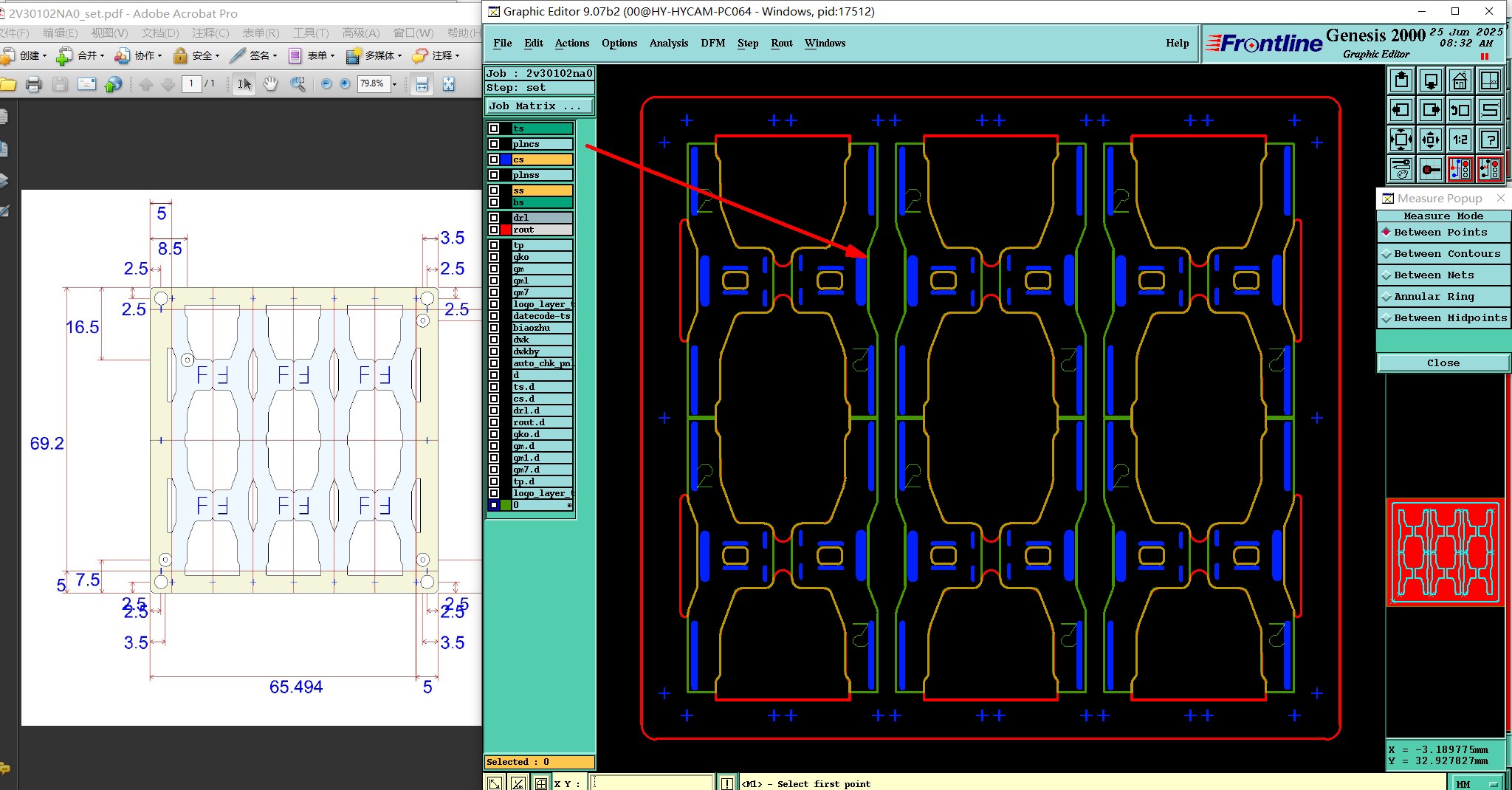Click the email envelope icon in Acrobat
Image resolution: width=1512 pixels, height=790 pixels.
click(87, 84)
